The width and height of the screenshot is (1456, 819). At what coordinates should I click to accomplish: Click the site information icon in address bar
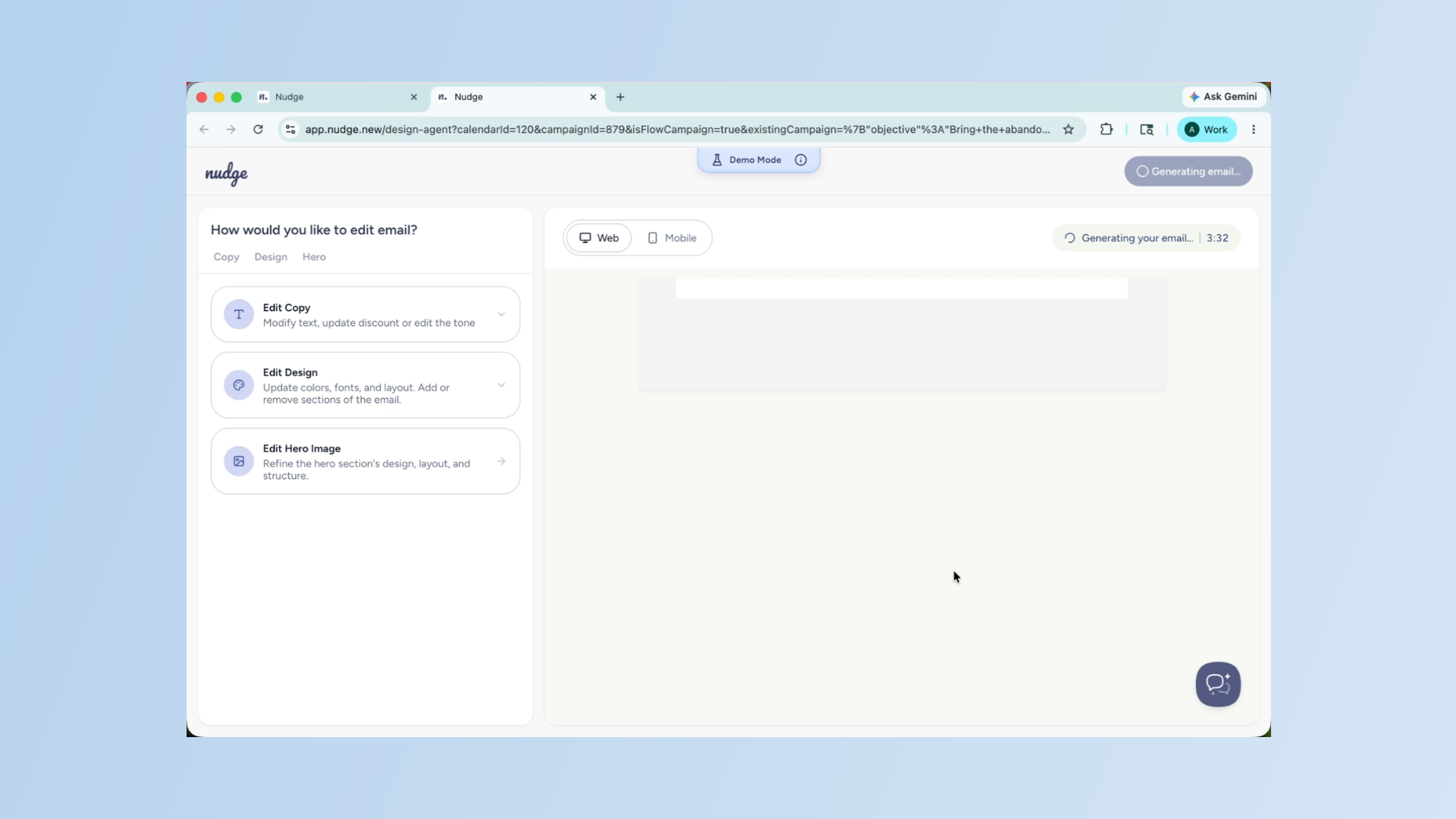pos(290,130)
